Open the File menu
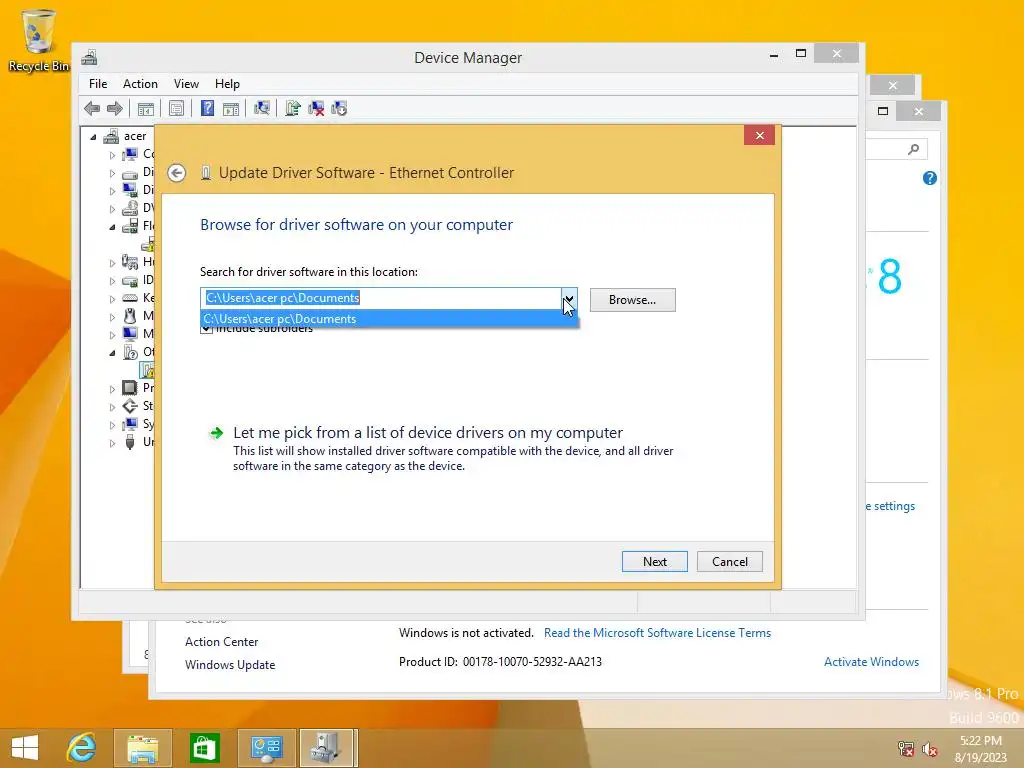 pos(98,84)
